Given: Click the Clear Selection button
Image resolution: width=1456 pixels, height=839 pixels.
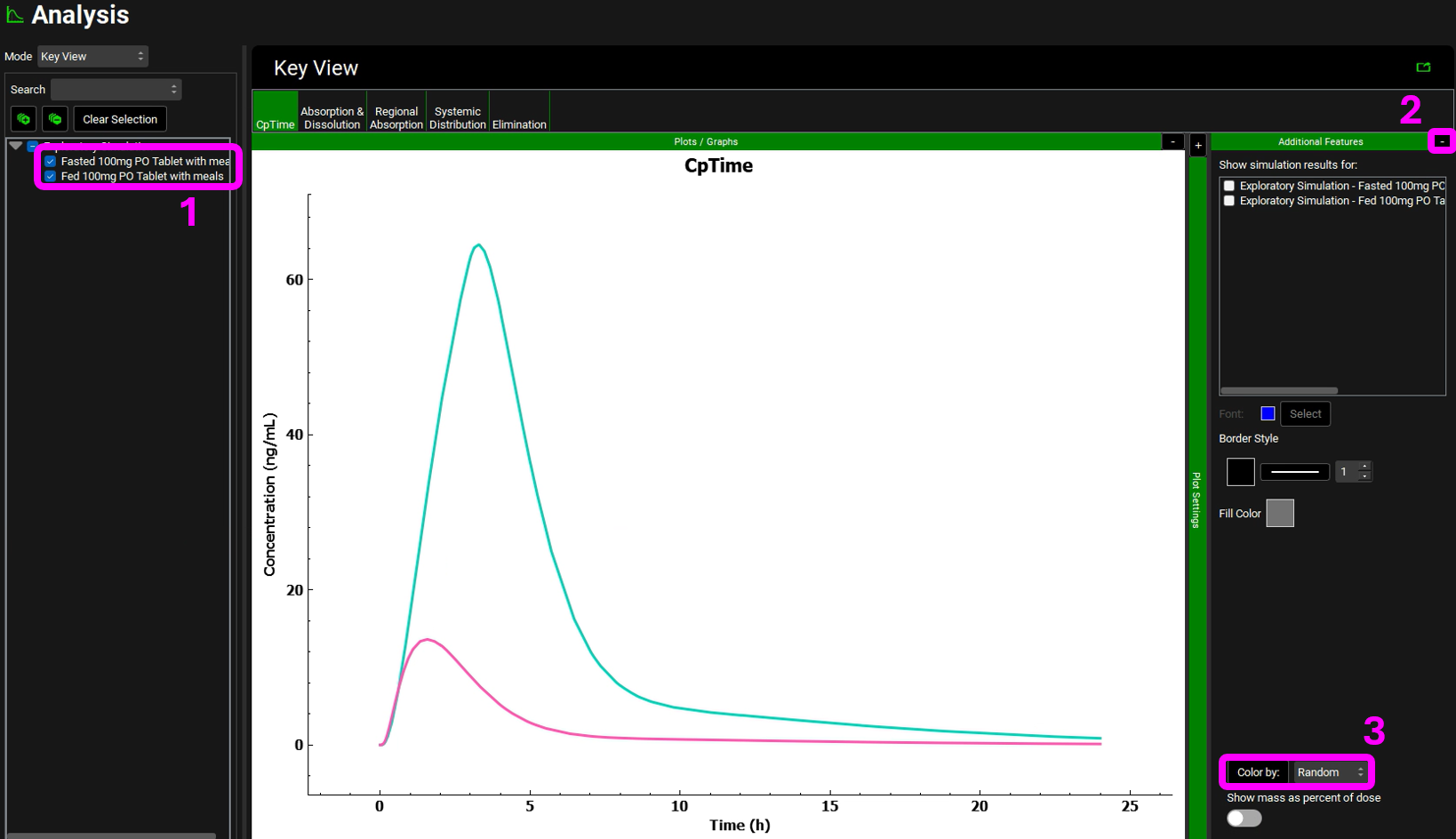Looking at the screenshot, I should click(x=120, y=119).
